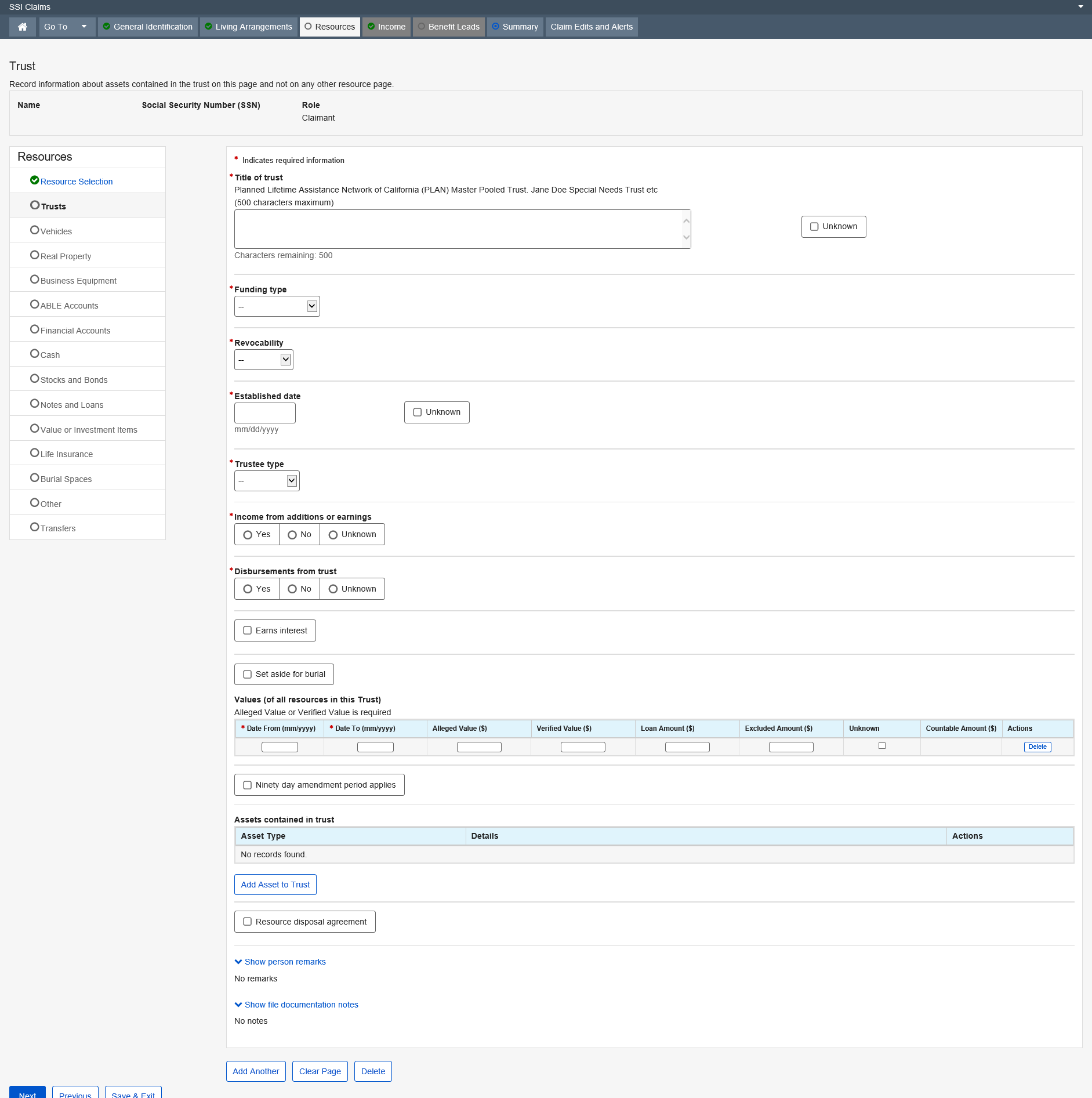The height and width of the screenshot is (1098, 1092).
Task: Expand the Revocability dropdown
Action: click(264, 360)
